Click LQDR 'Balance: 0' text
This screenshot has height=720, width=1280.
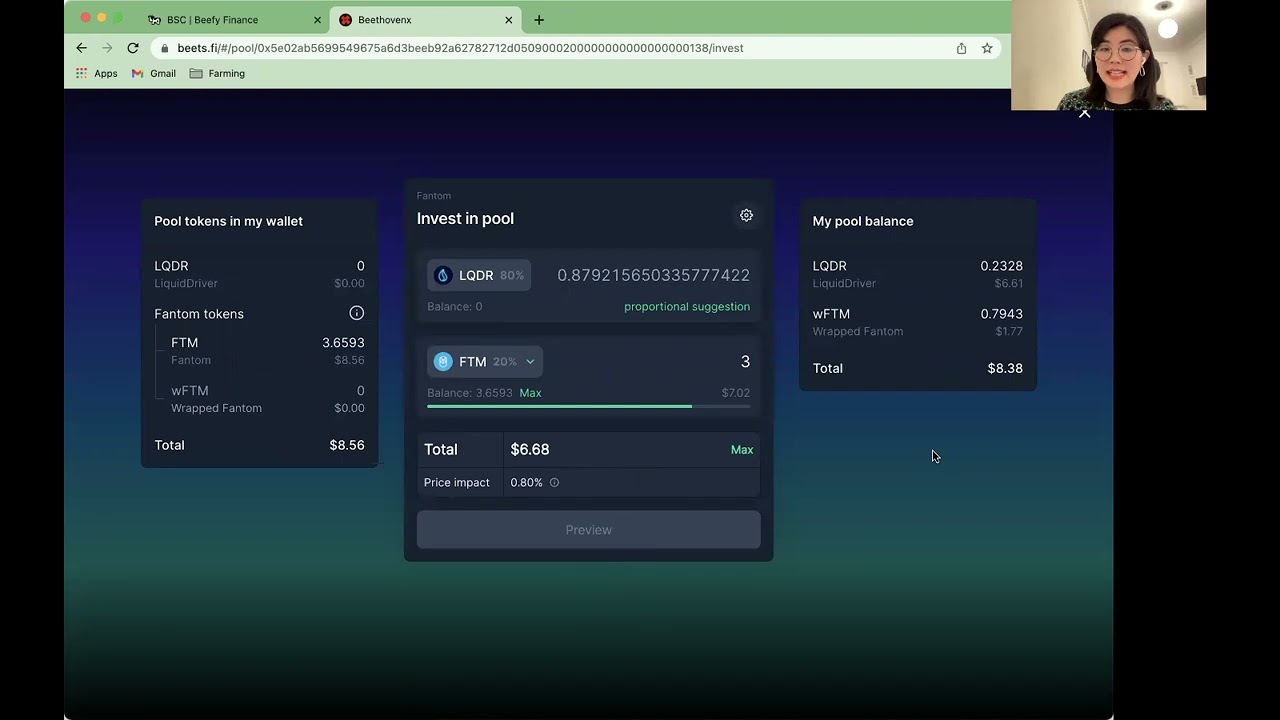tap(455, 307)
